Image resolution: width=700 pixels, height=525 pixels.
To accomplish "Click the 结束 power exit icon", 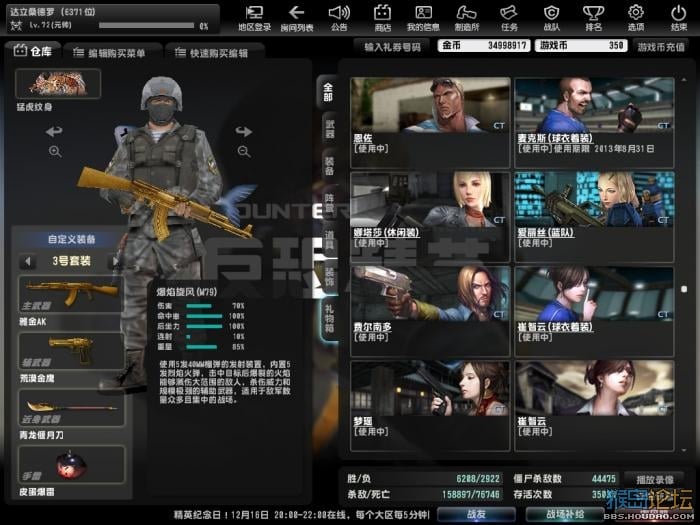I will (679, 18).
